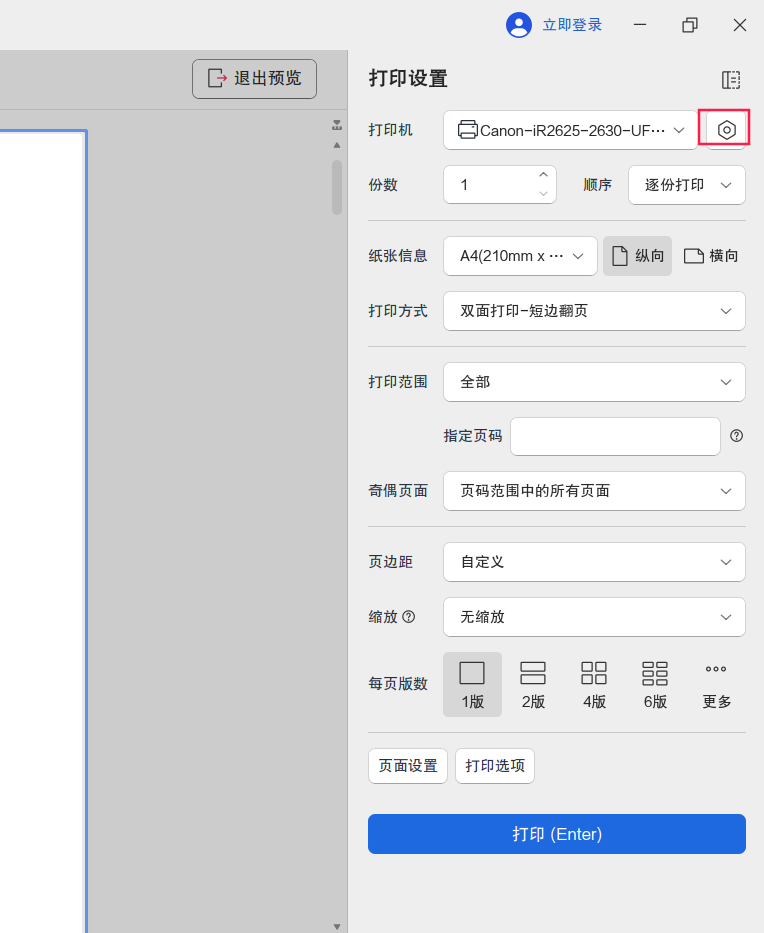Click the 指定页码 input field
764x933 pixels.
[615, 436]
